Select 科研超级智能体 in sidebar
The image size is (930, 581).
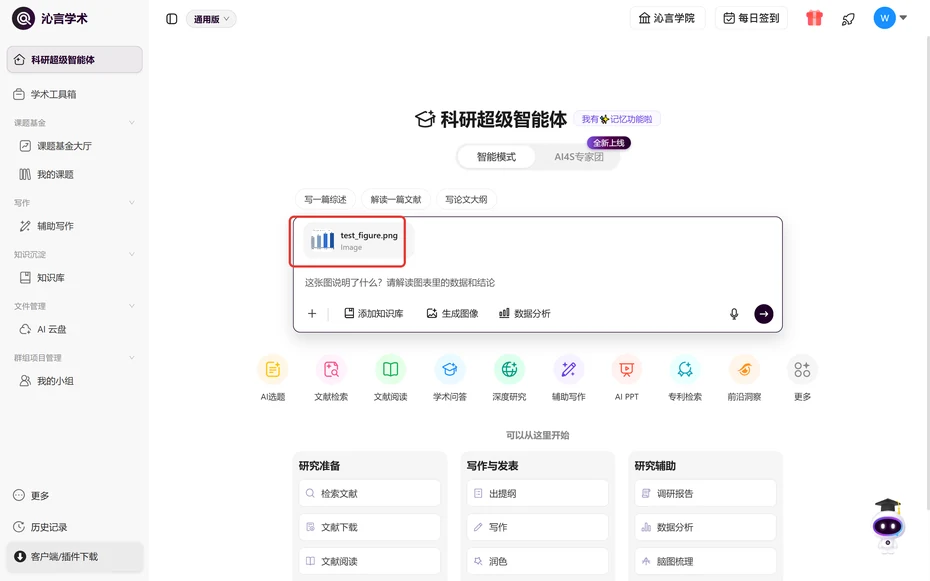75,59
